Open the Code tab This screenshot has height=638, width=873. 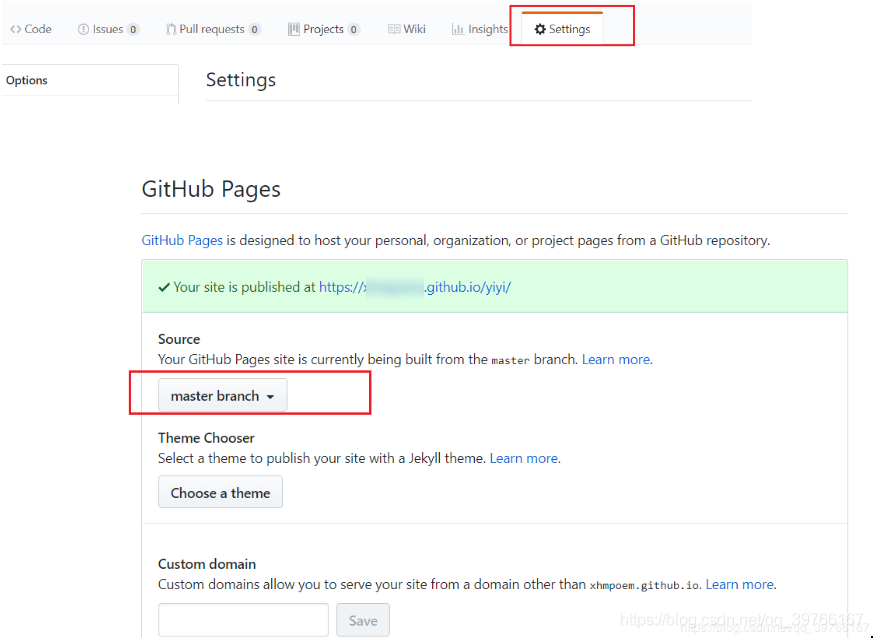(31, 29)
